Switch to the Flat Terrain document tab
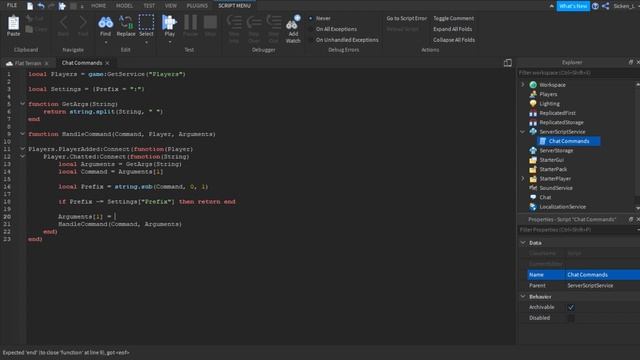640x360 pixels. pyautogui.click(x=28, y=63)
